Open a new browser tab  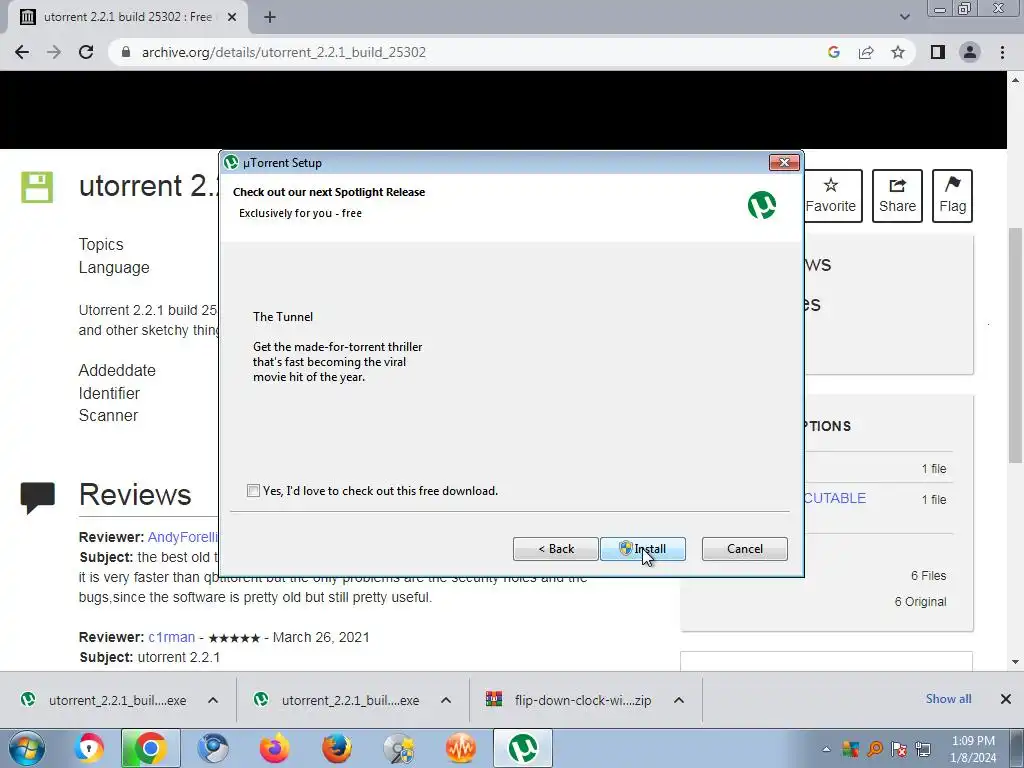(x=270, y=18)
